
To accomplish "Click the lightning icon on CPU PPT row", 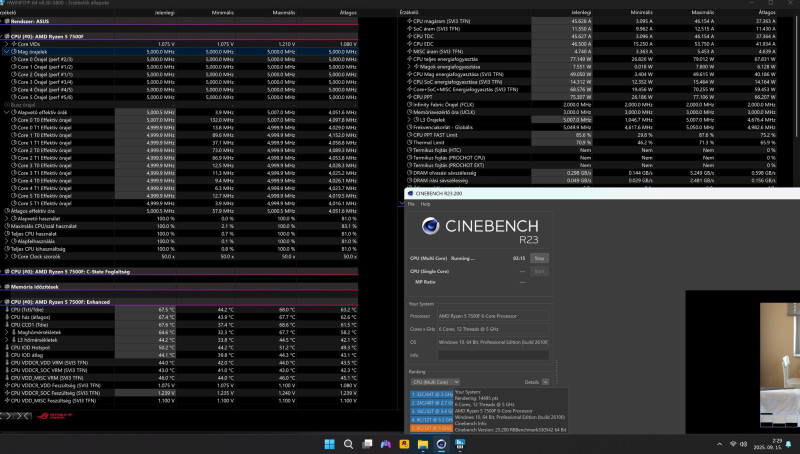I will click(x=409, y=97).
